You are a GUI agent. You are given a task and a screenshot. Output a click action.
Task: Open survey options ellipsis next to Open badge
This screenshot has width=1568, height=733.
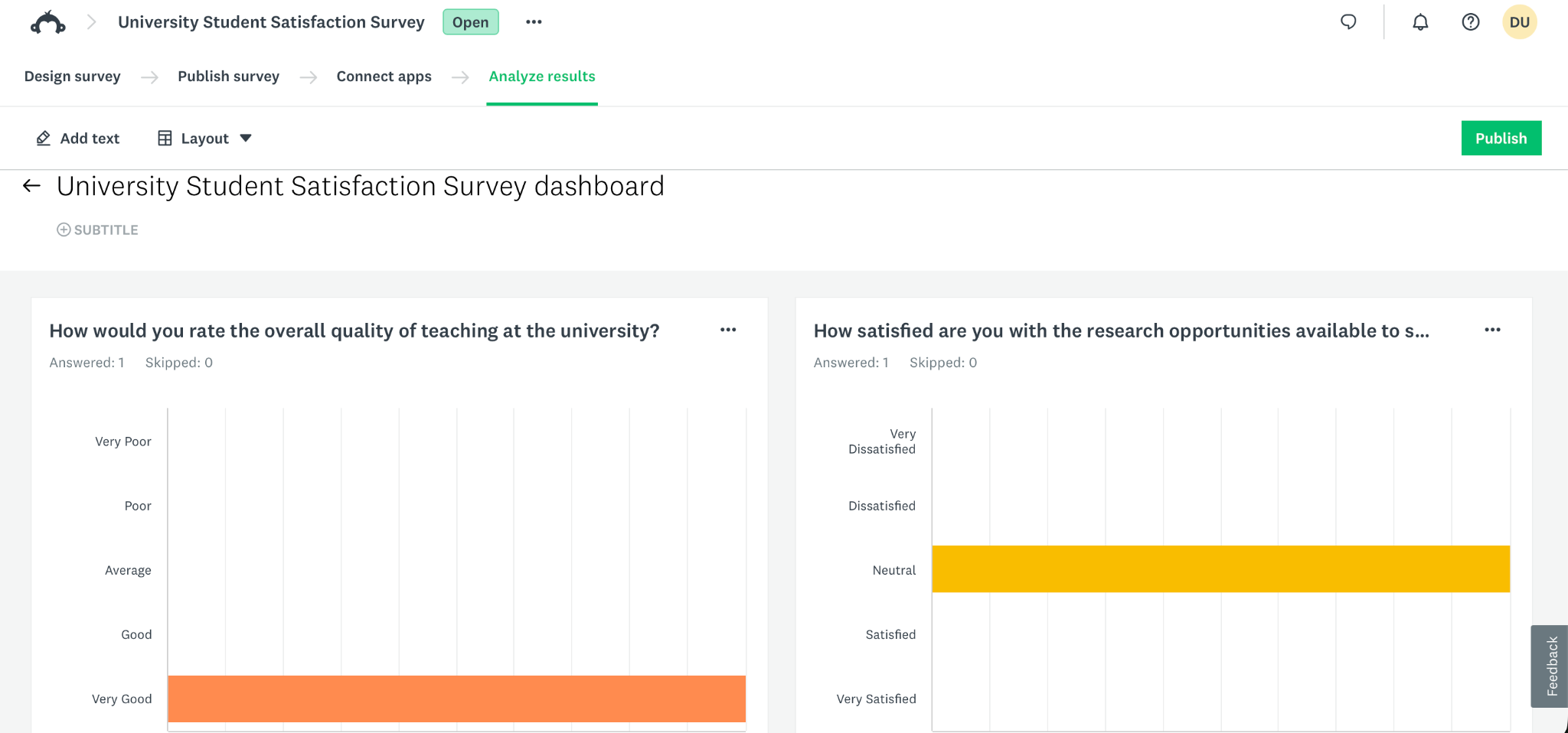(534, 22)
